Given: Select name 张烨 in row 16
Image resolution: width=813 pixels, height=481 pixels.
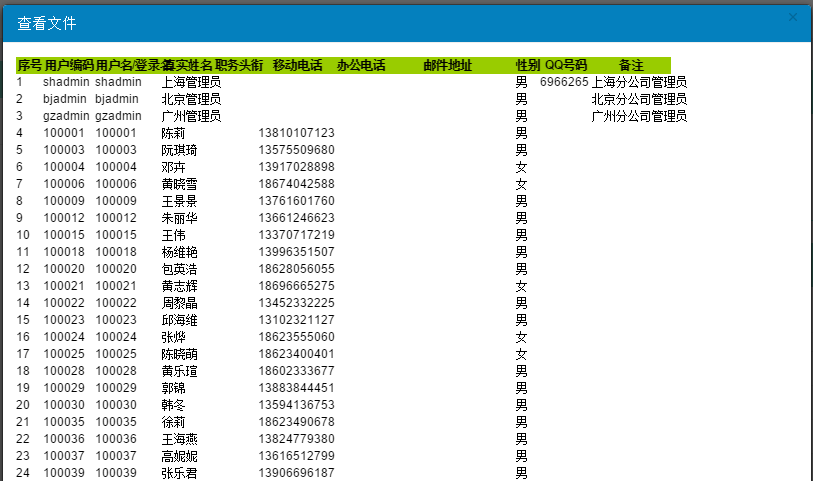Looking at the screenshot, I should pos(173,337).
